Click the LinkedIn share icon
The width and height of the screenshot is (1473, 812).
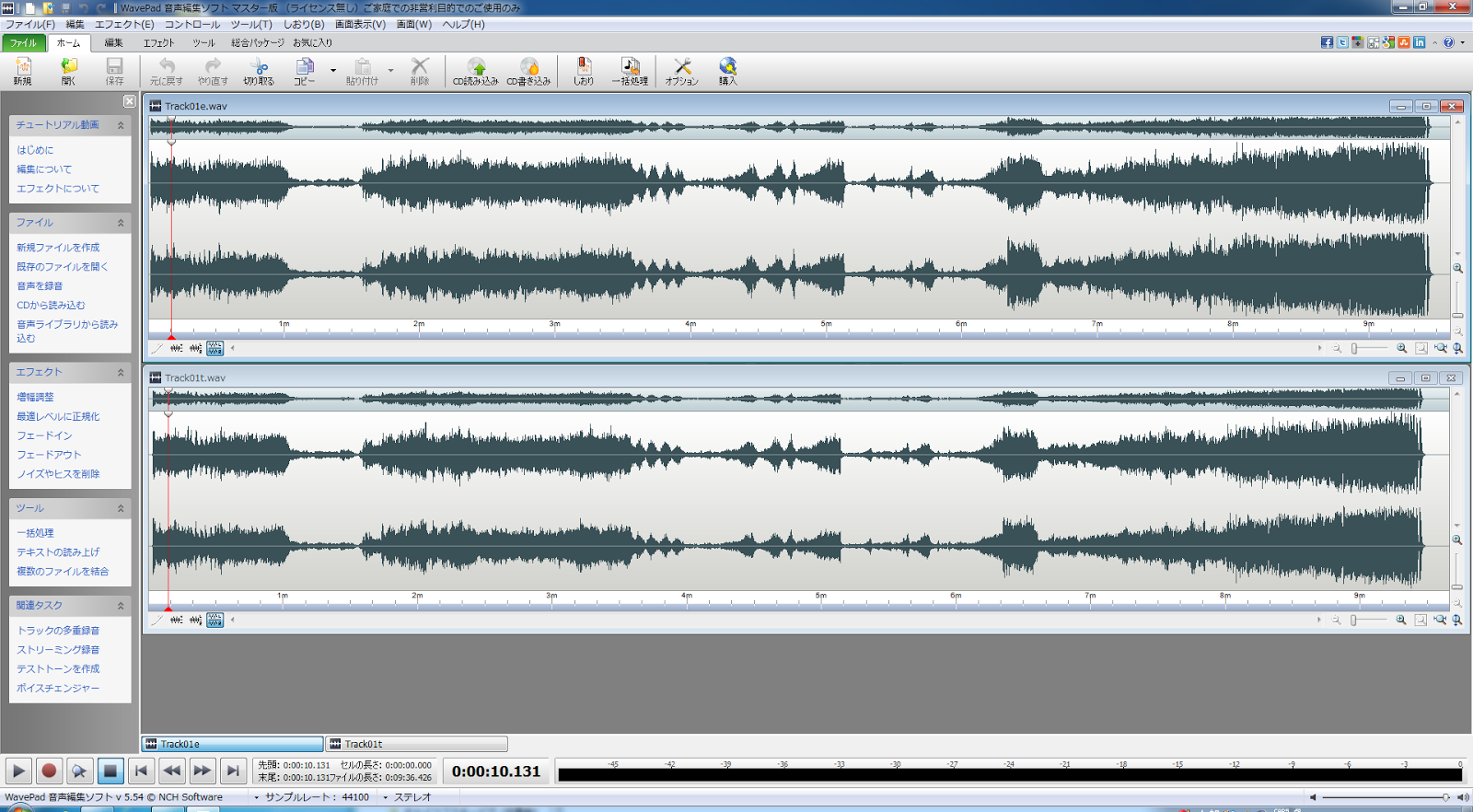click(x=1420, y=42)
